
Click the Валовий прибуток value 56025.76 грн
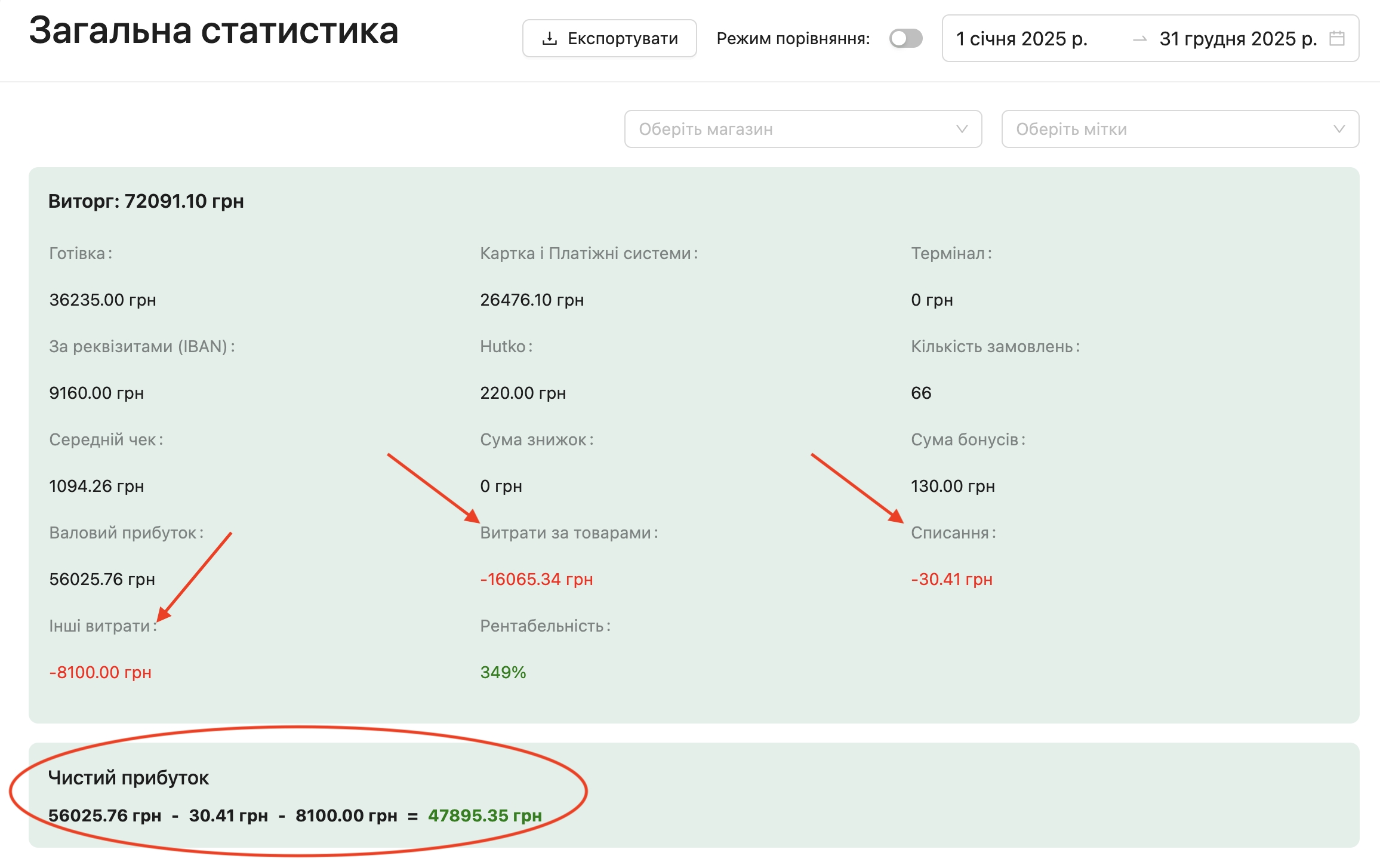click(x=102, y=579)
